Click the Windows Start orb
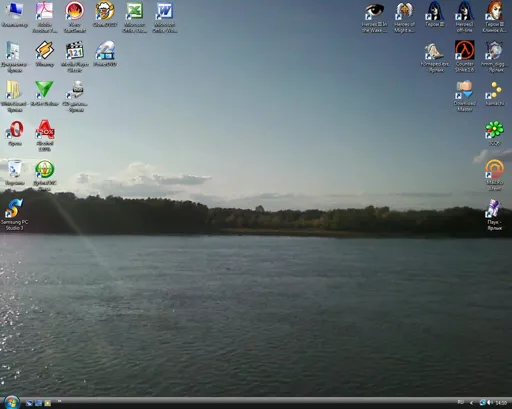 12,402
